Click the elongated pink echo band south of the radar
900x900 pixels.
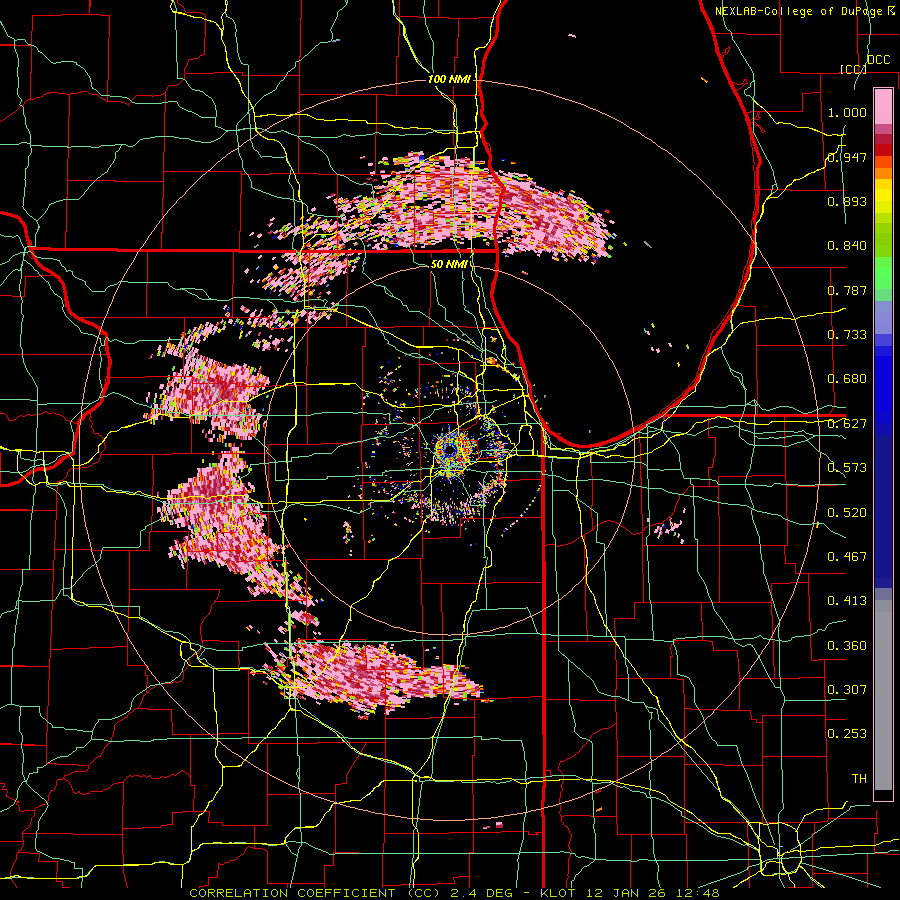pos(373,676)
